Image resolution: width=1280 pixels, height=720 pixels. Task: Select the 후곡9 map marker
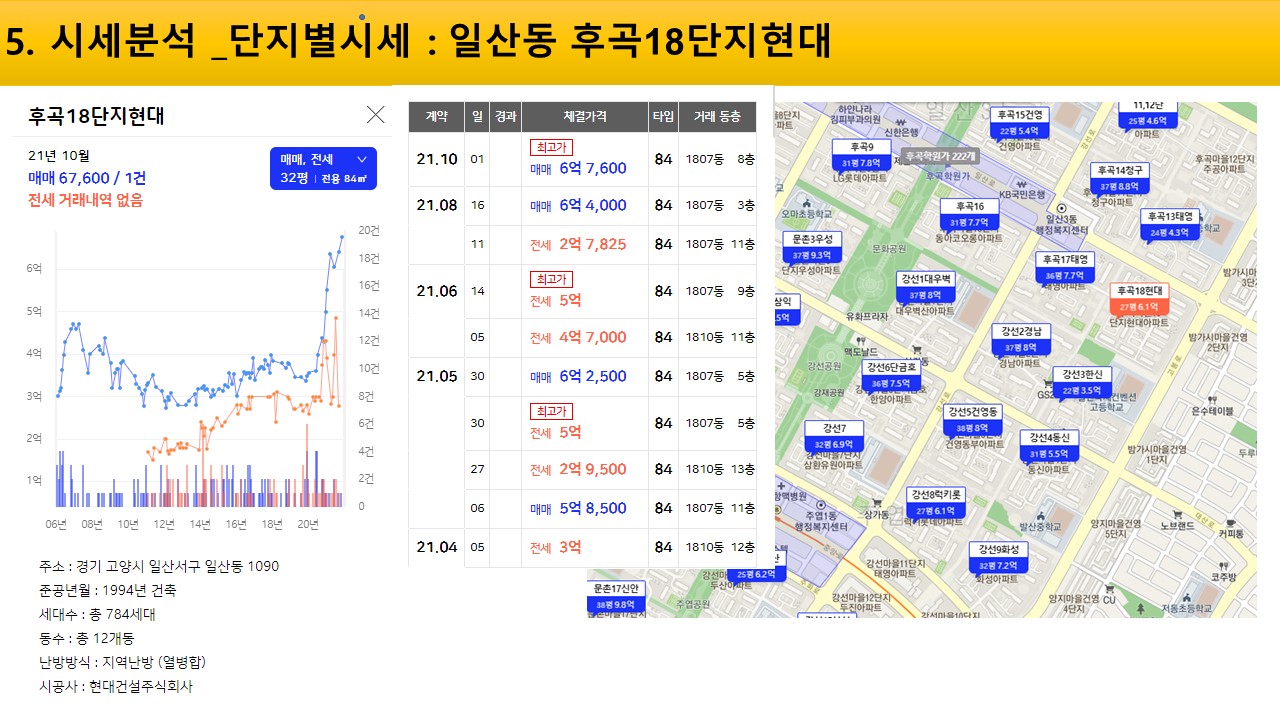(862, 155)
